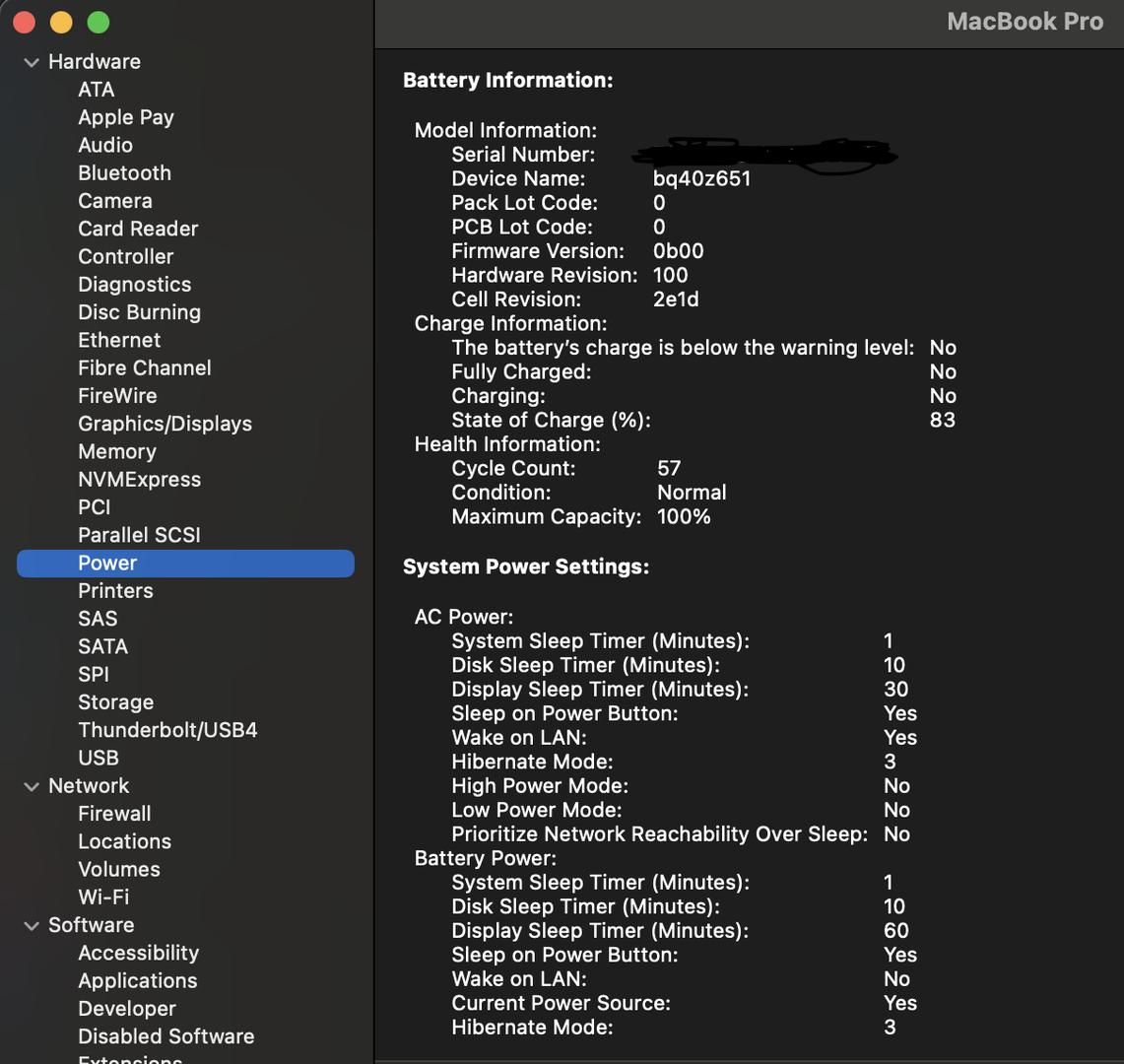
Task: Click the Charge Information label
Action: coord(510,324)
